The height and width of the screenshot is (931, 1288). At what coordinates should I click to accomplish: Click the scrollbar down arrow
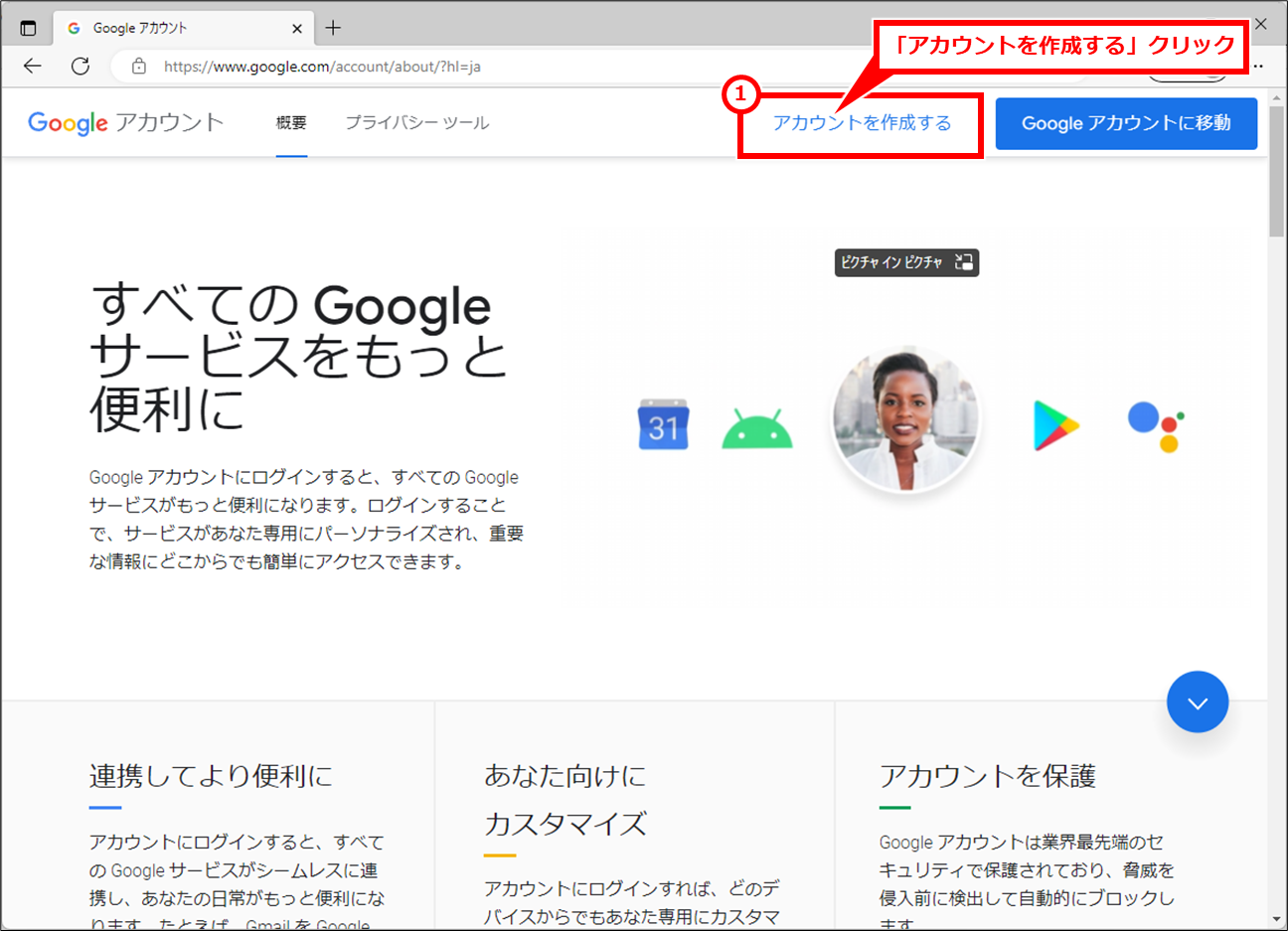pos(1276,920)
